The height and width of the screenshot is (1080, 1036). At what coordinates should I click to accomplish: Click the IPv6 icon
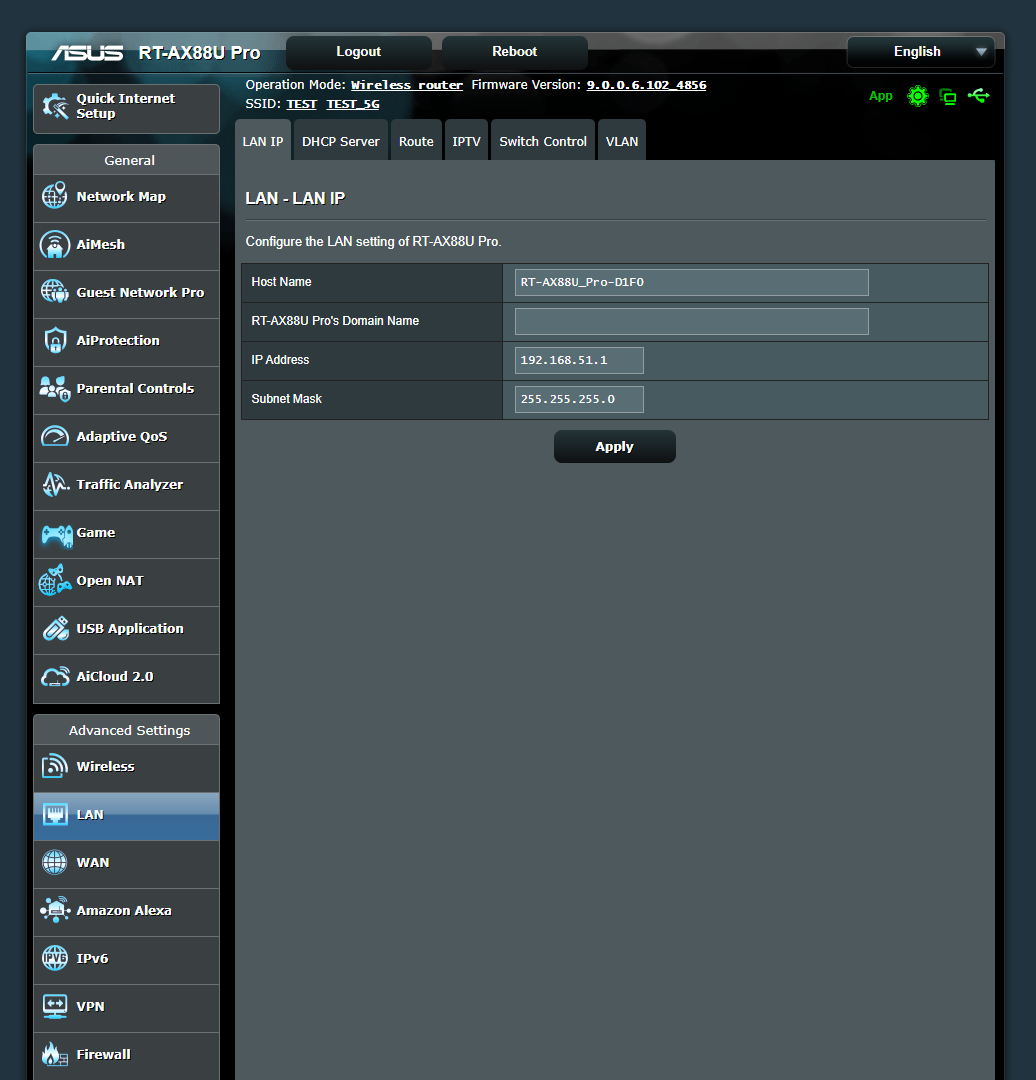pos(54,958)
